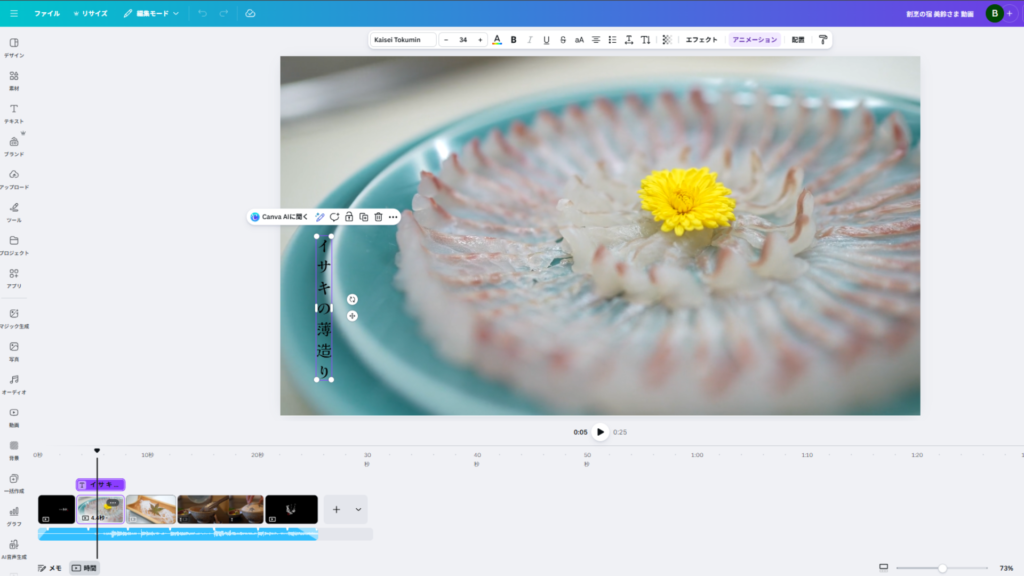Open the テキスト panel in the sidebar
Image resolution: width=1024 pixels, height=576 pixels.
point(14,113)
